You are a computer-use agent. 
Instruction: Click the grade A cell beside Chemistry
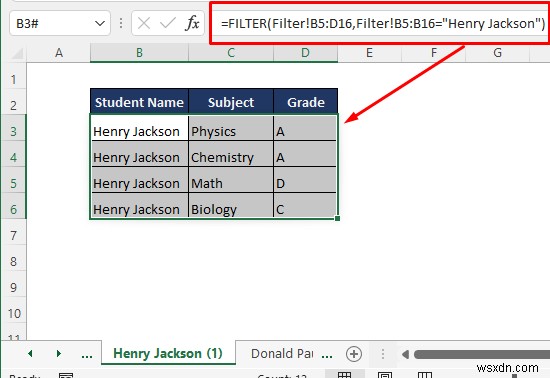coord(305,154)
